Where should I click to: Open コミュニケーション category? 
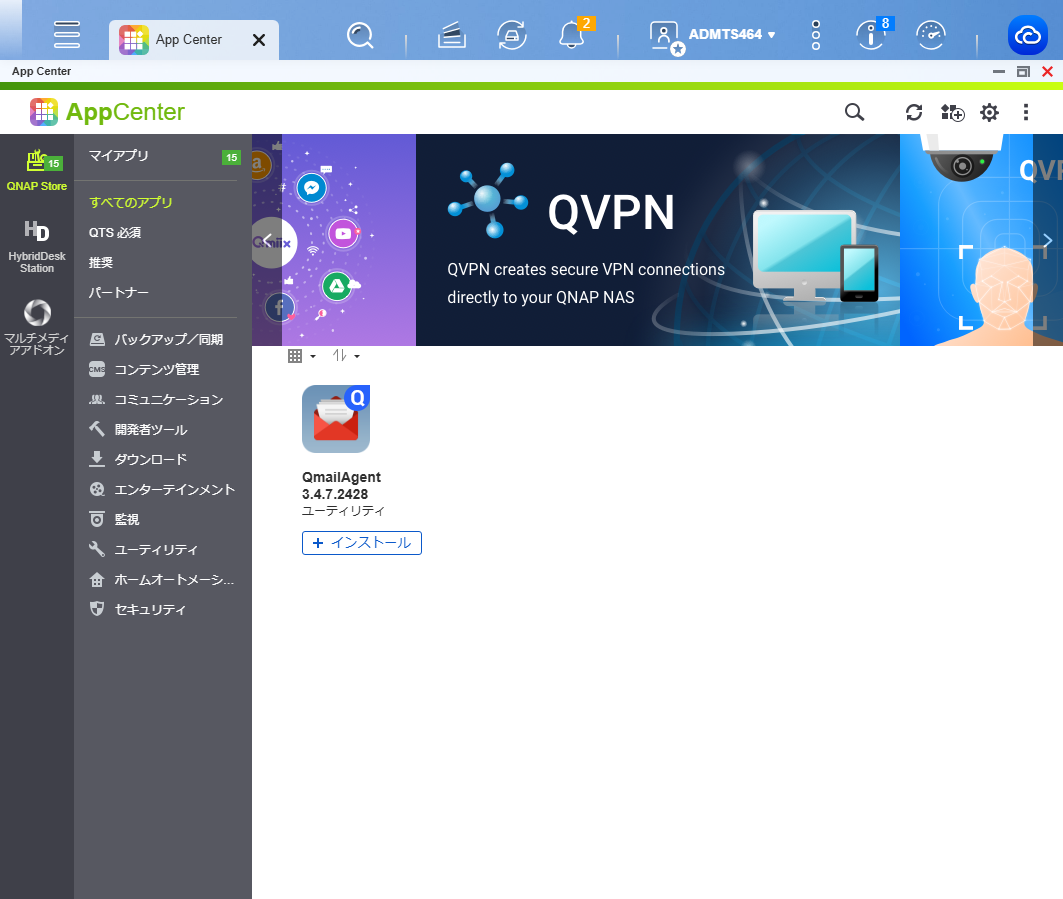coord(156,399)
